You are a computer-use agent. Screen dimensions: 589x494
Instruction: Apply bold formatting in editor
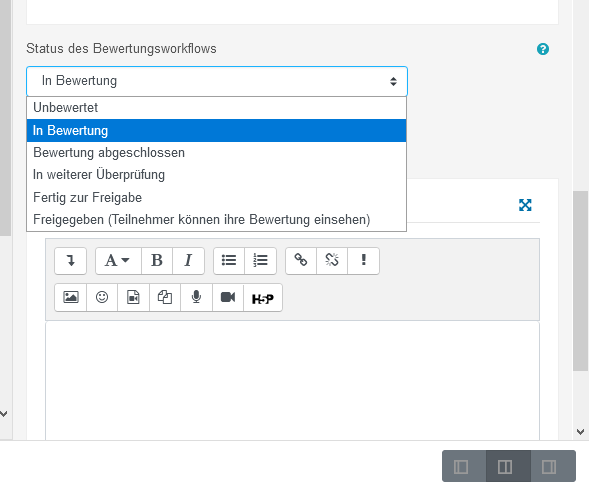157,260
